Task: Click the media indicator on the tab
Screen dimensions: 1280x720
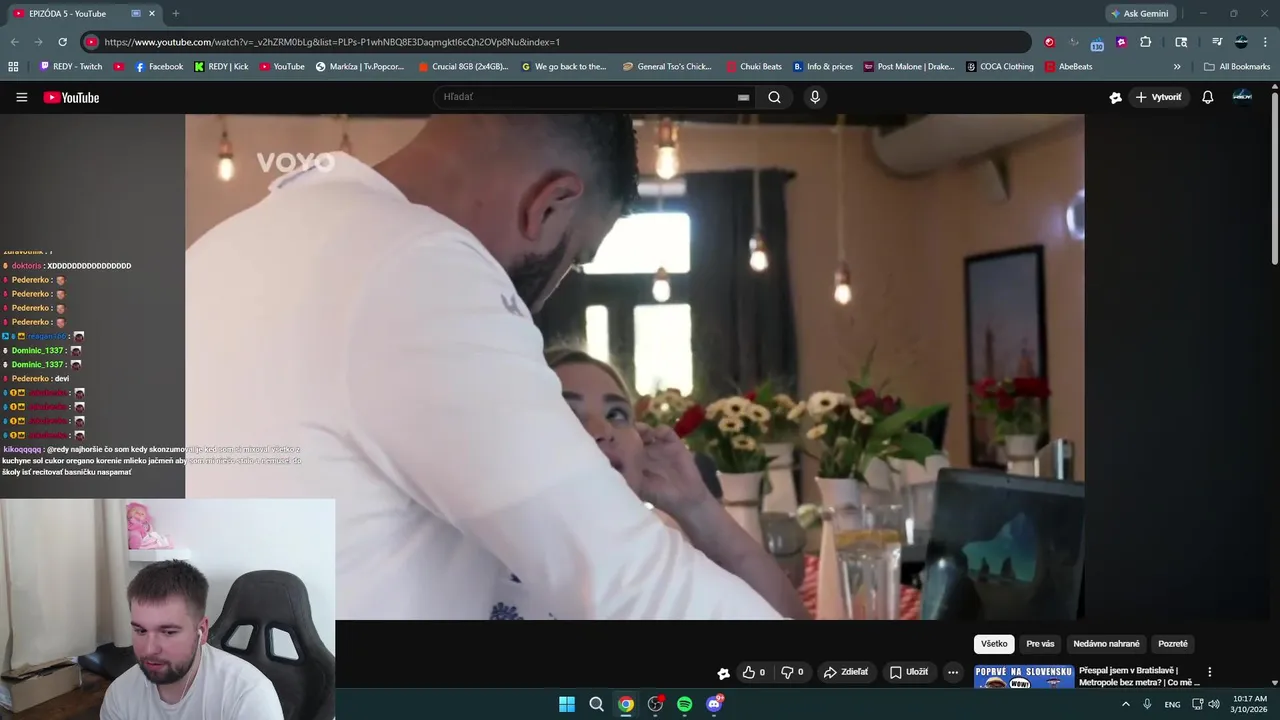Action: coord(136,13)
